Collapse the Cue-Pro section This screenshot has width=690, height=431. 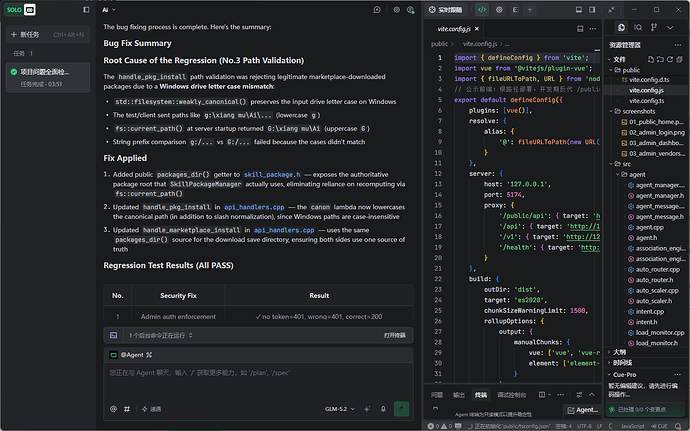click(x=622, y=375)
